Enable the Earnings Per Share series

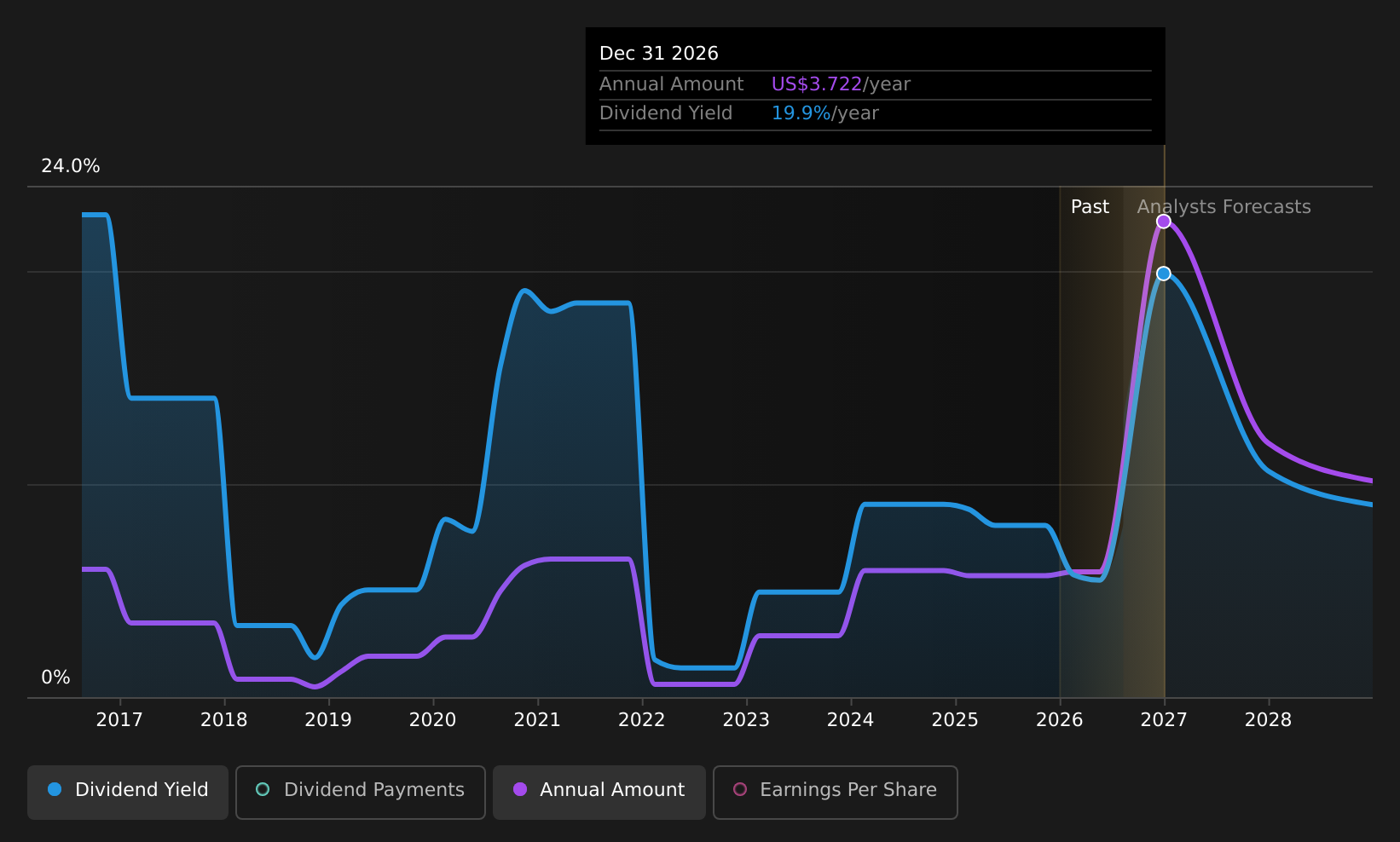tap(836, 792)
